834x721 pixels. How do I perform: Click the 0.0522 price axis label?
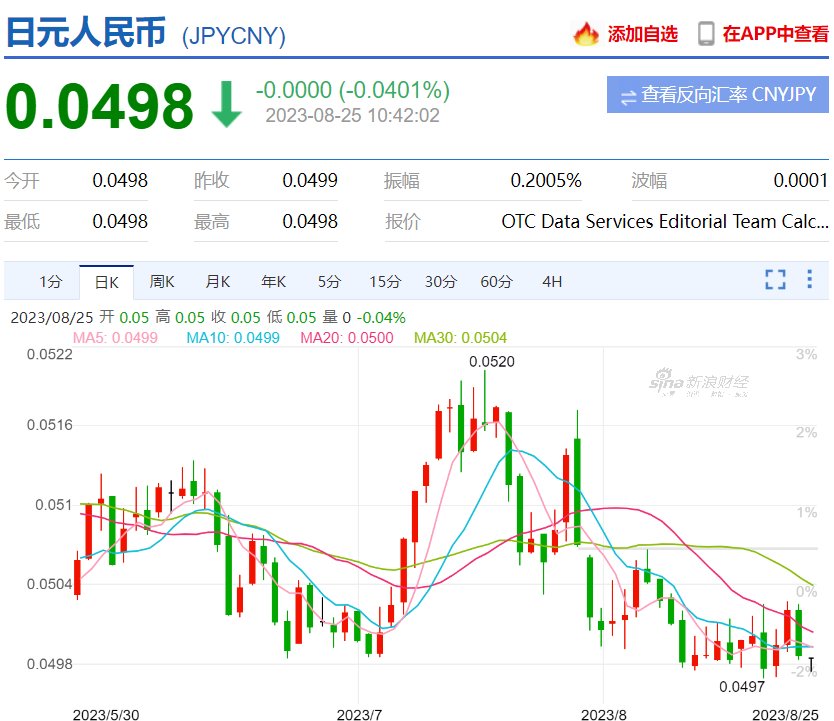tap(49, 355)
